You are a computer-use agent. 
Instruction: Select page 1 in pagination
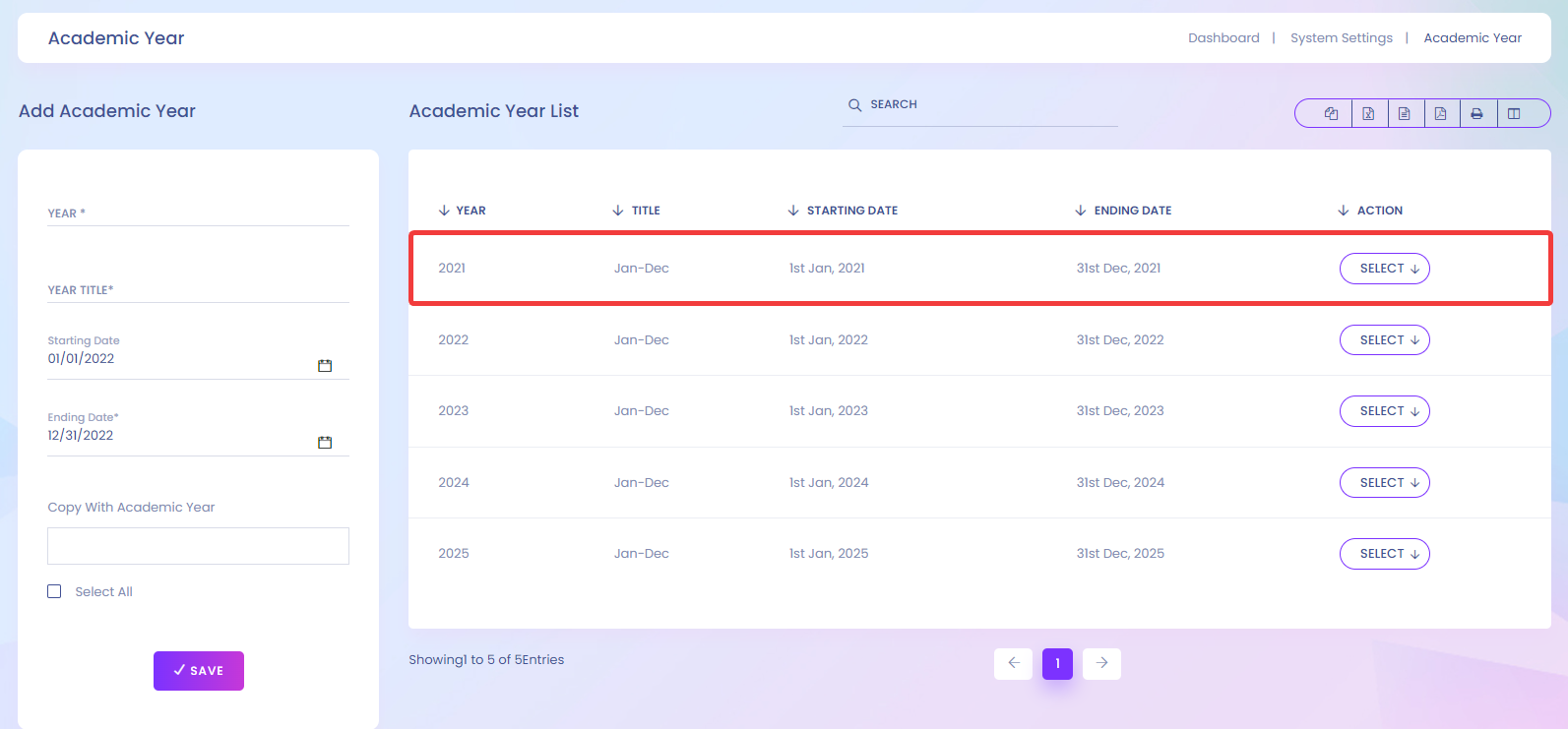1057,663
